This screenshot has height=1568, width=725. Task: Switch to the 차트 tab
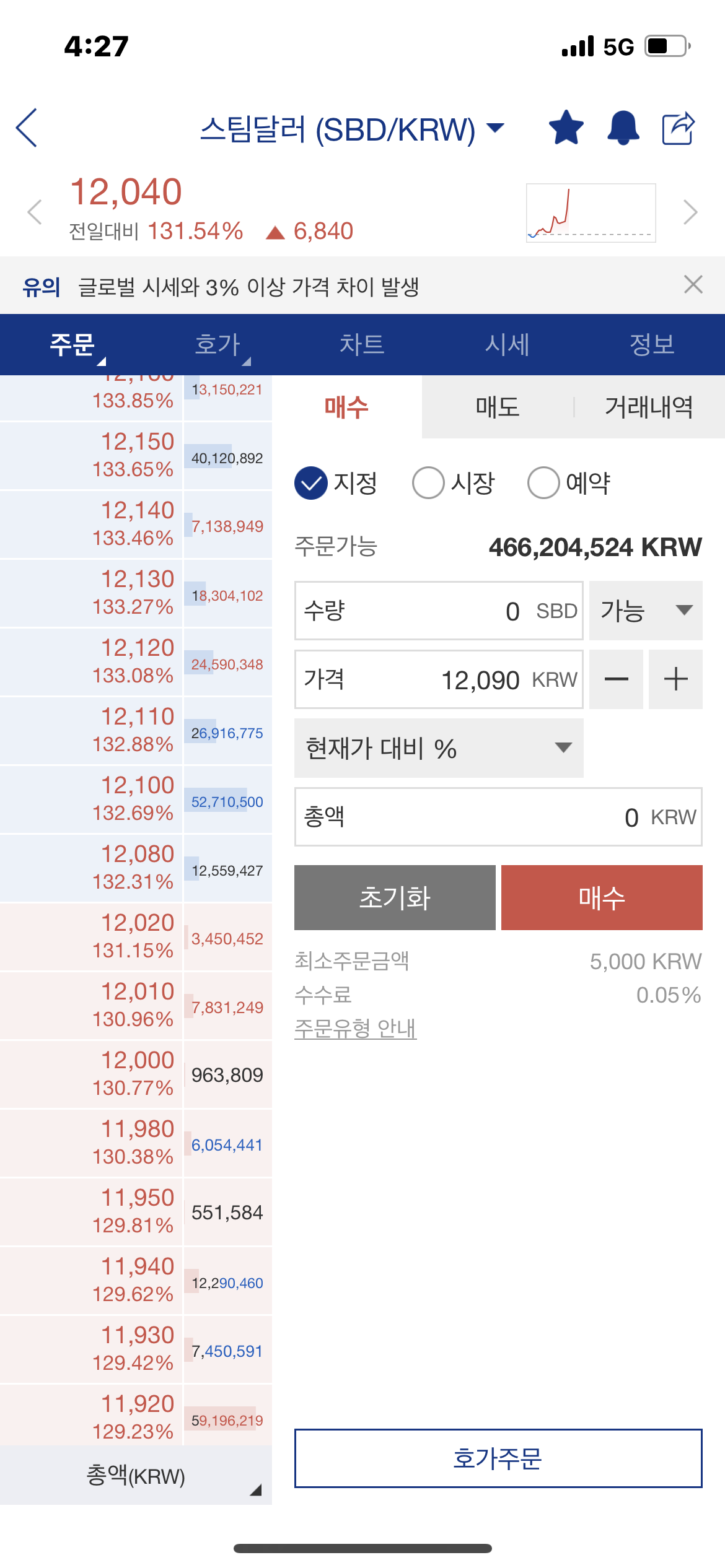[x=362, y=344]
